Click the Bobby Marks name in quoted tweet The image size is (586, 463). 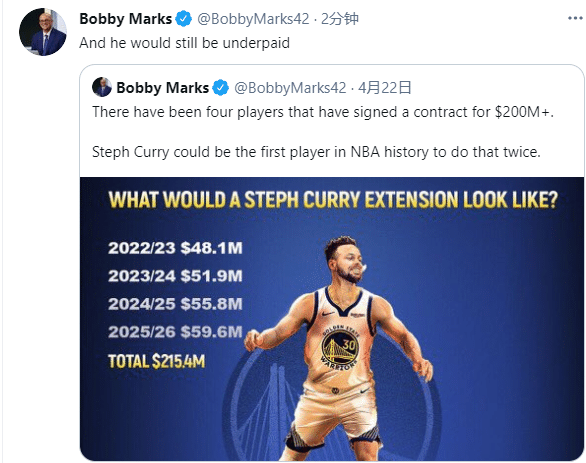point(163,88)
